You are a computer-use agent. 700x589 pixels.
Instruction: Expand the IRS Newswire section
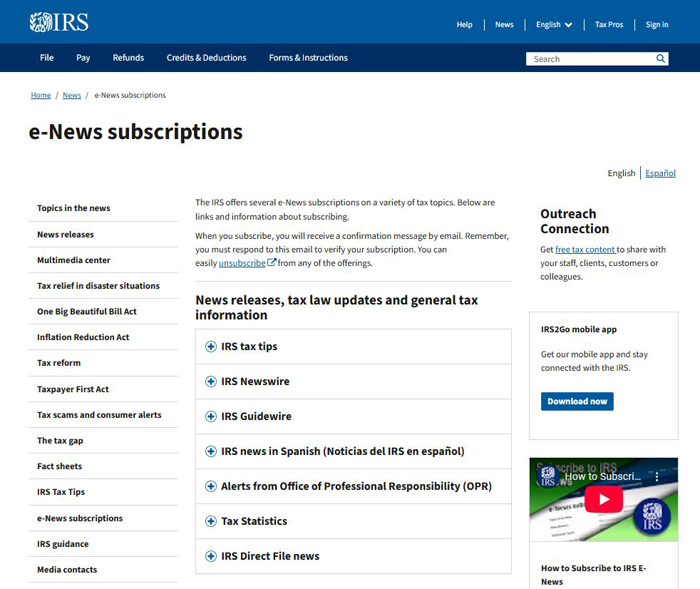(x=353, y=381)
